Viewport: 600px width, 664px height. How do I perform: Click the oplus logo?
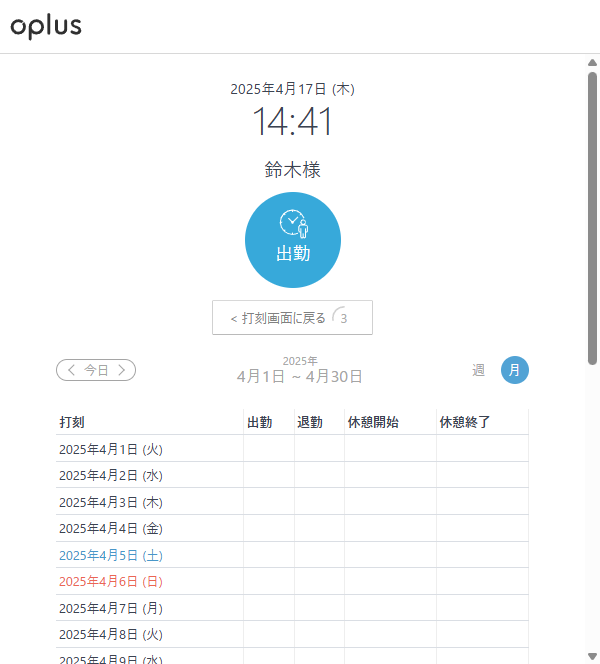coord(46,27)
